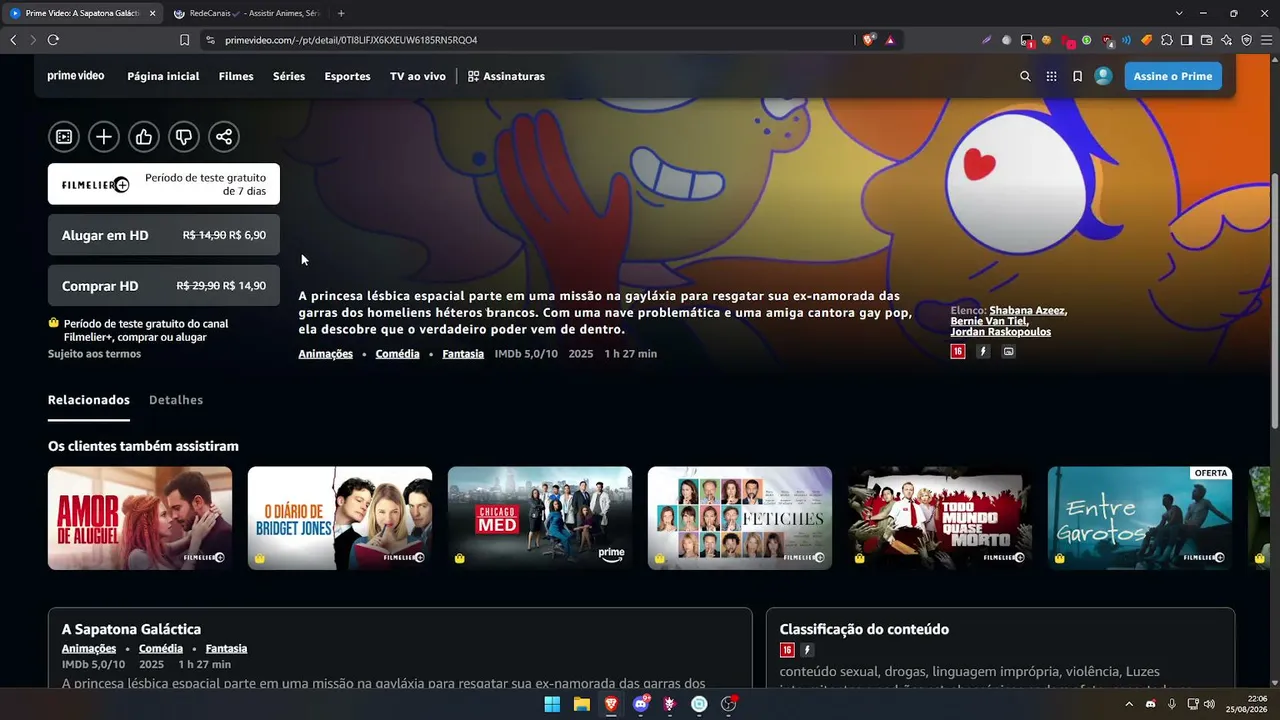Open the site settings icon in address bar

(209, 40)
